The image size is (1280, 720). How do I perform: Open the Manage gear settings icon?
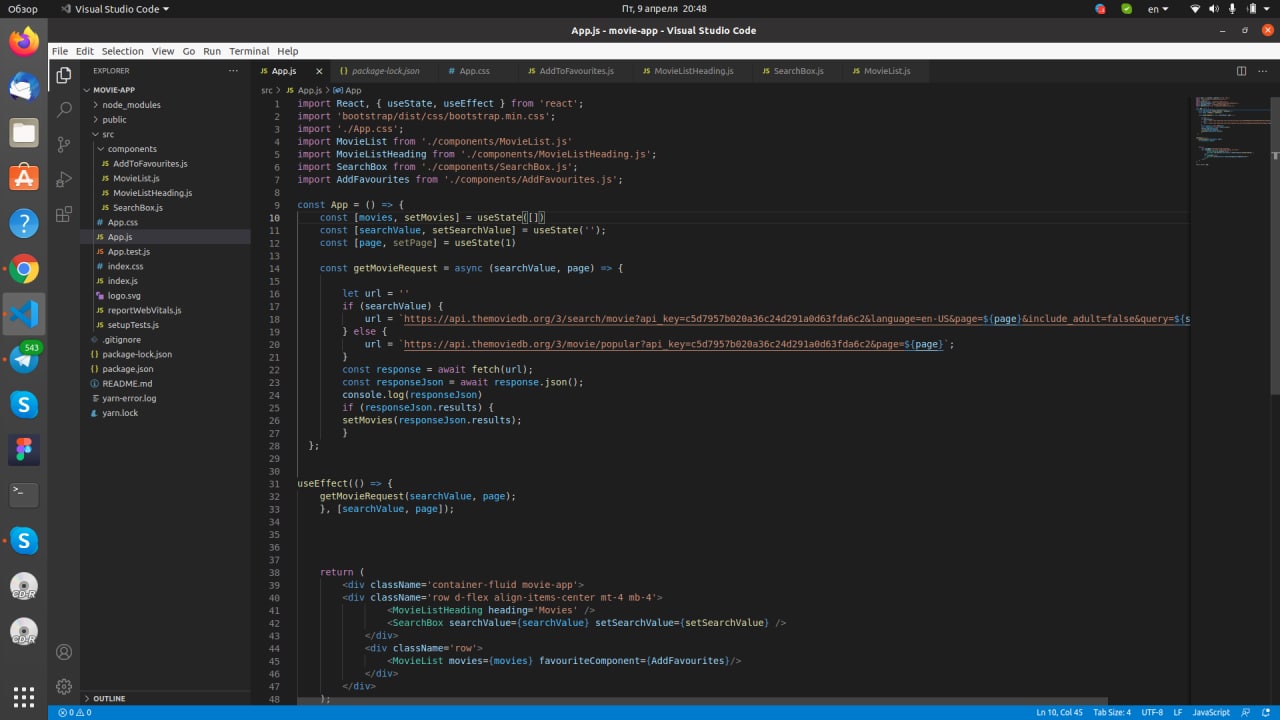[64, 687]
